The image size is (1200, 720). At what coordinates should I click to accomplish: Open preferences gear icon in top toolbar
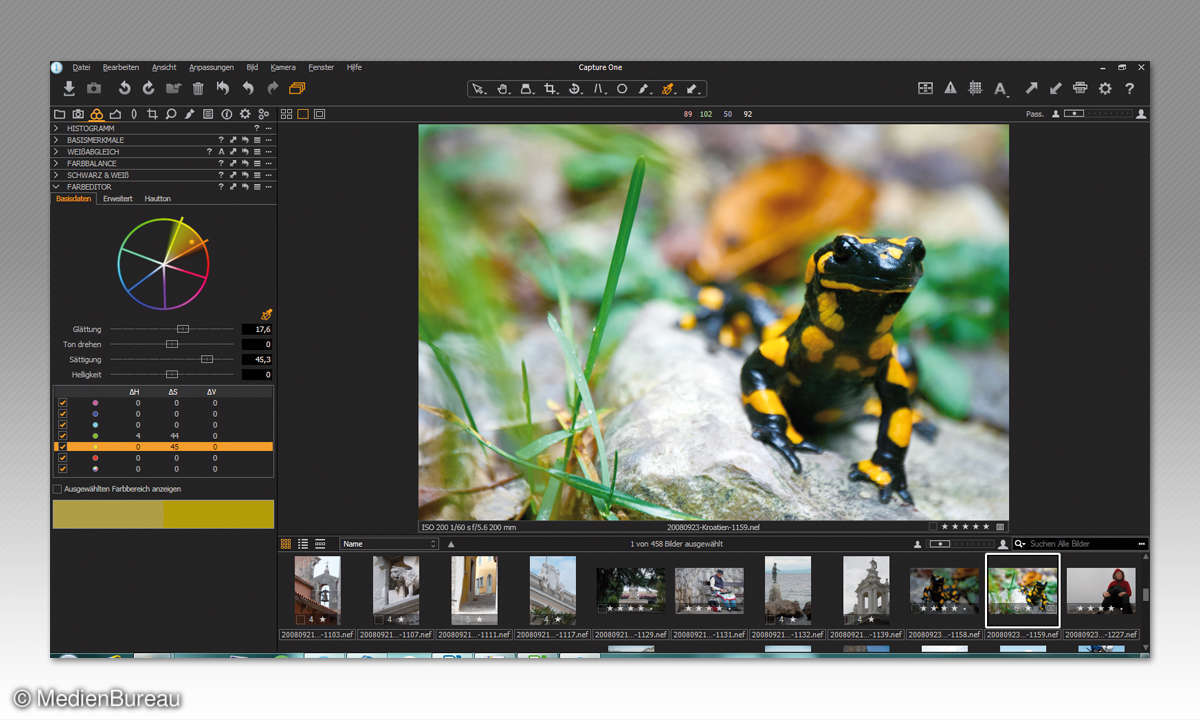pyautogui.click(x=1105, y=88)
